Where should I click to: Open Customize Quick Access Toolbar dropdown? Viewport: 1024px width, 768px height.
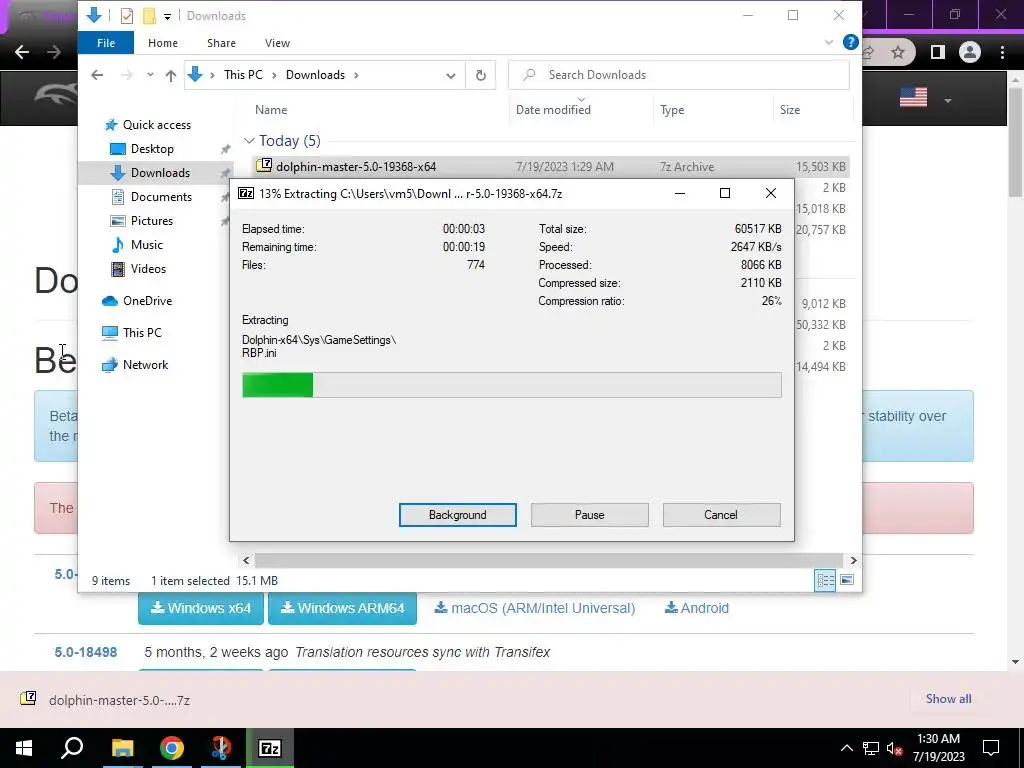coord(167,16)
